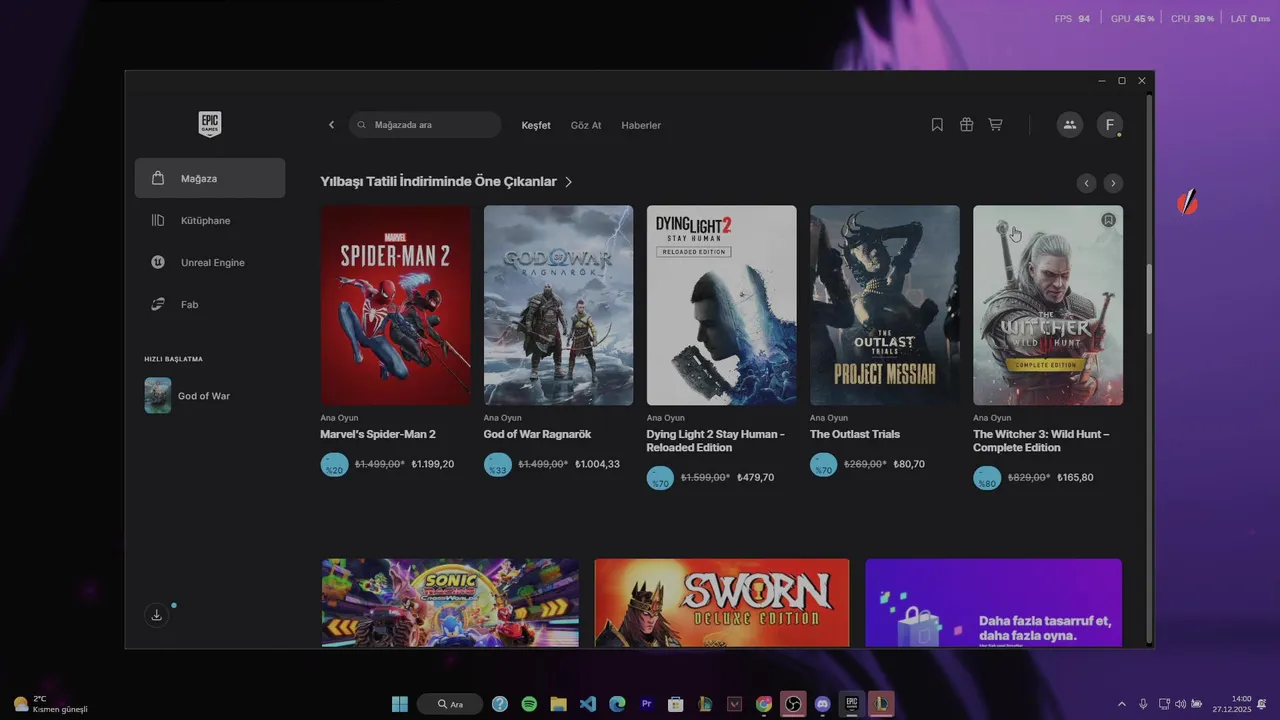The image size is (1280, 720).
Task: Expand Yılbaşı Tatili İndiriminde Öne Çıkanlar heading
Action: coord(446,182)
